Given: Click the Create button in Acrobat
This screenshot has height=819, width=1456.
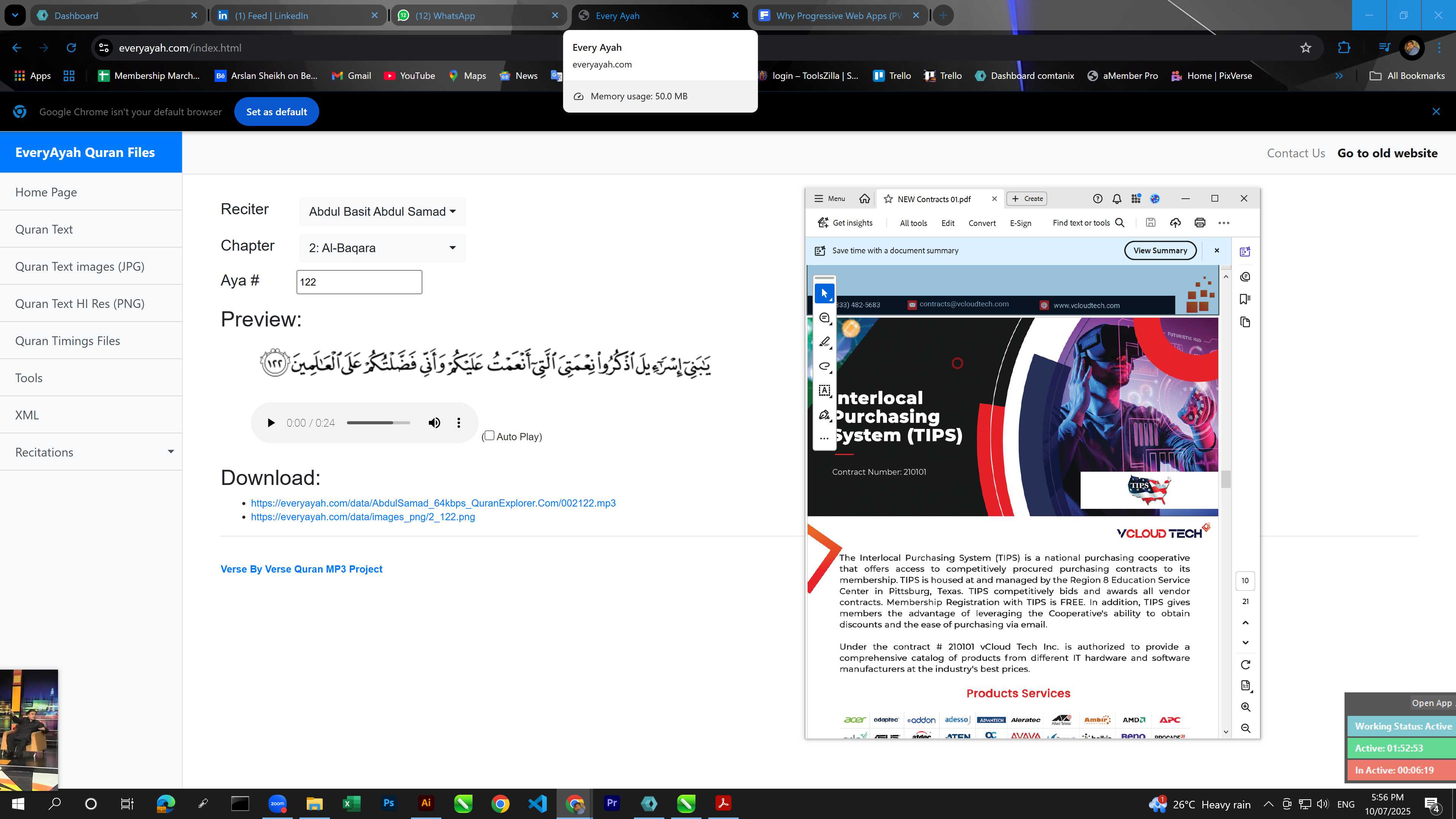Looking at the screenshot, I should pos(1027,198).
